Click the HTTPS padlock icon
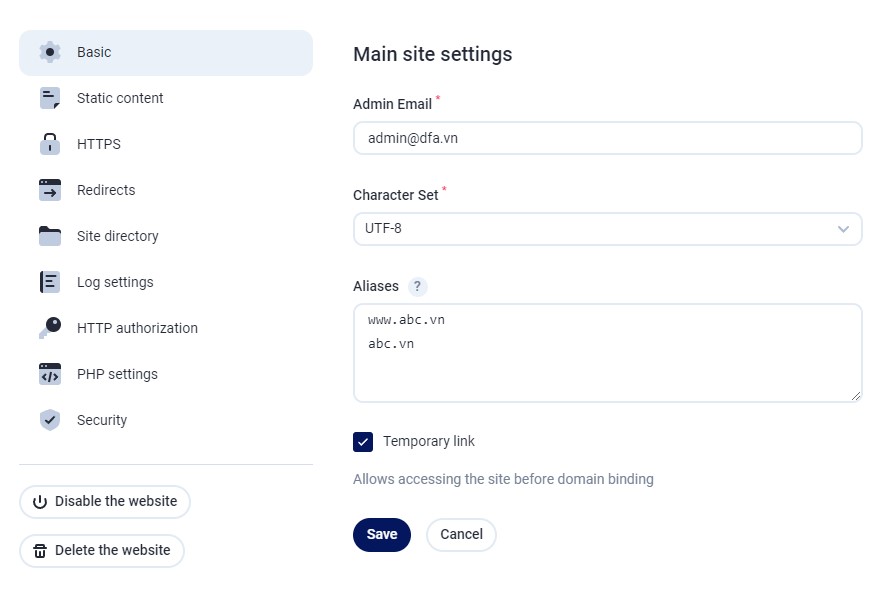Viewport: 894px width, 611px height. tap(50, 144)
